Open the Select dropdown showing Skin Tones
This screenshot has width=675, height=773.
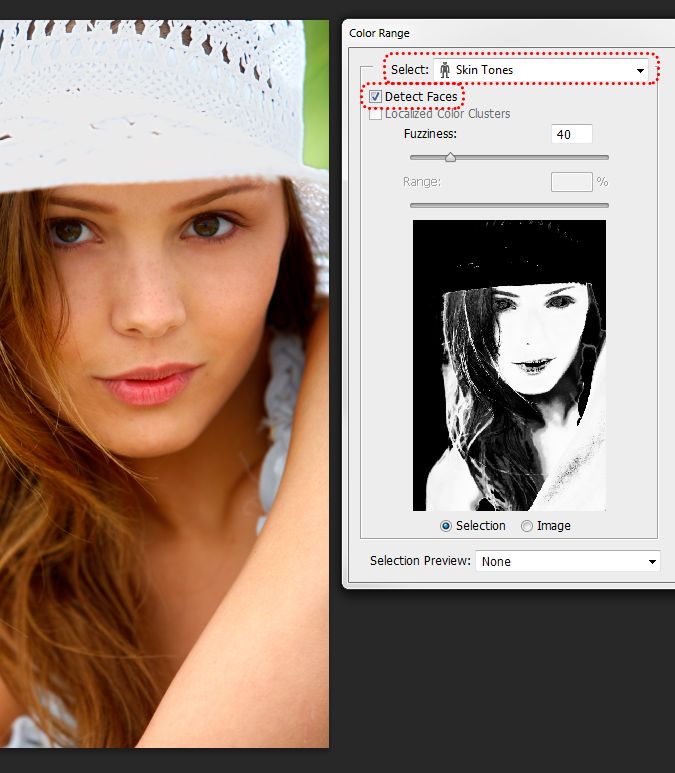coord(541,70)
